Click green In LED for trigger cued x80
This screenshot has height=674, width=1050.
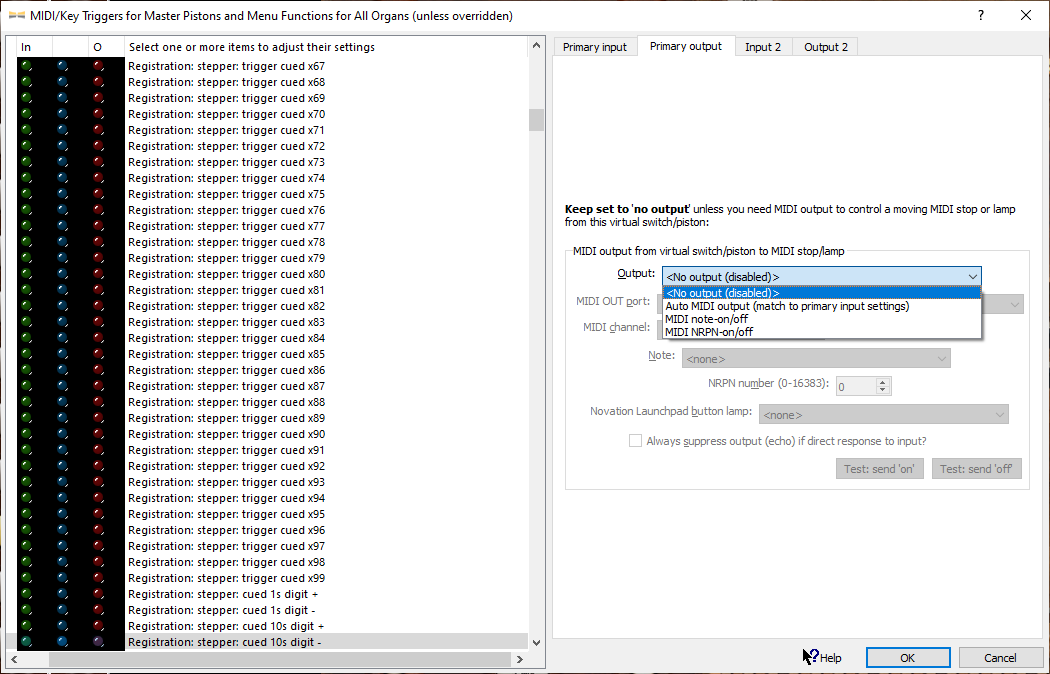tap(26, 274)
